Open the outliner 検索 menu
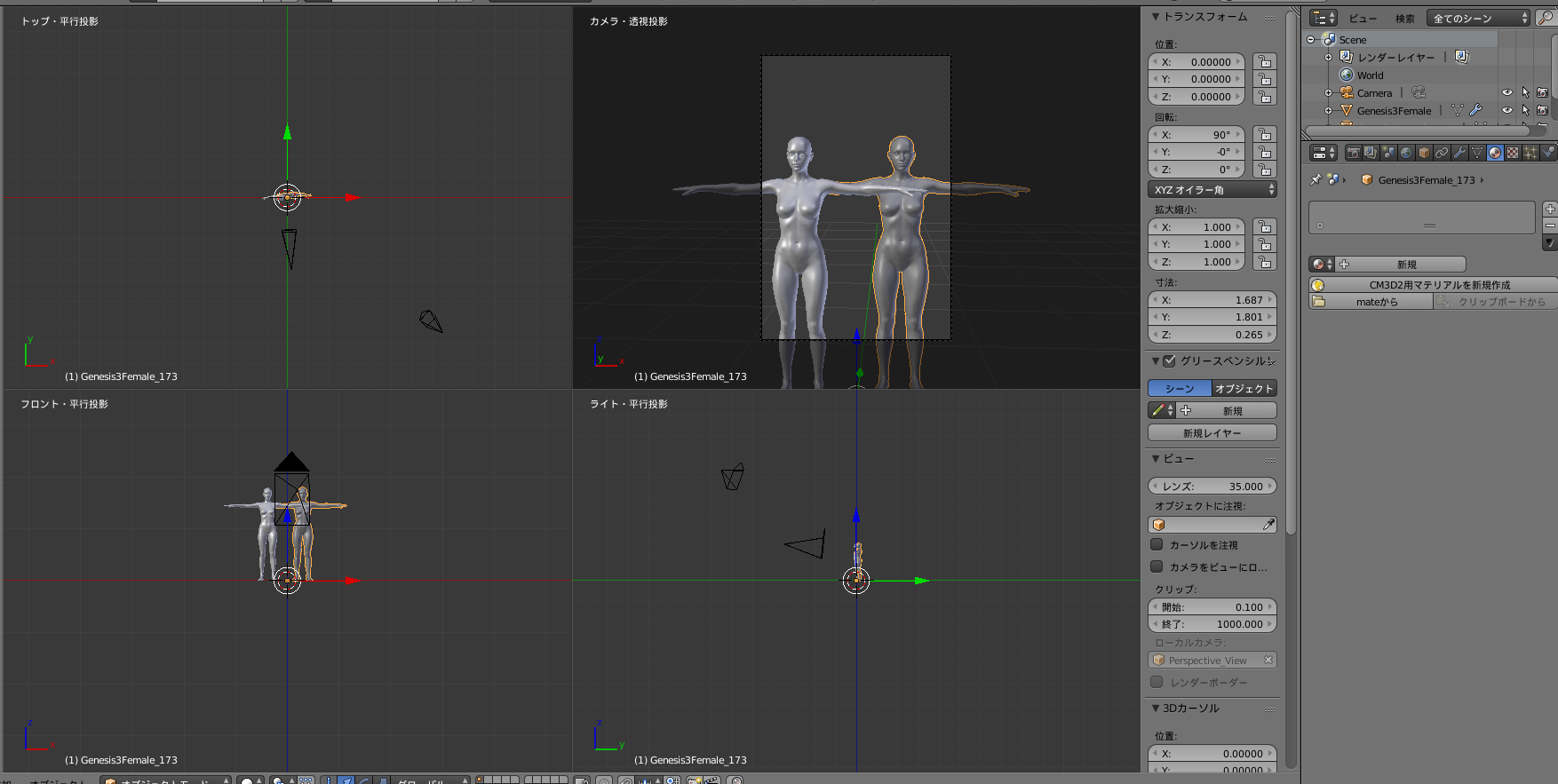The height and width of the screenshot is (784, 1558). tap(1405, 18)
